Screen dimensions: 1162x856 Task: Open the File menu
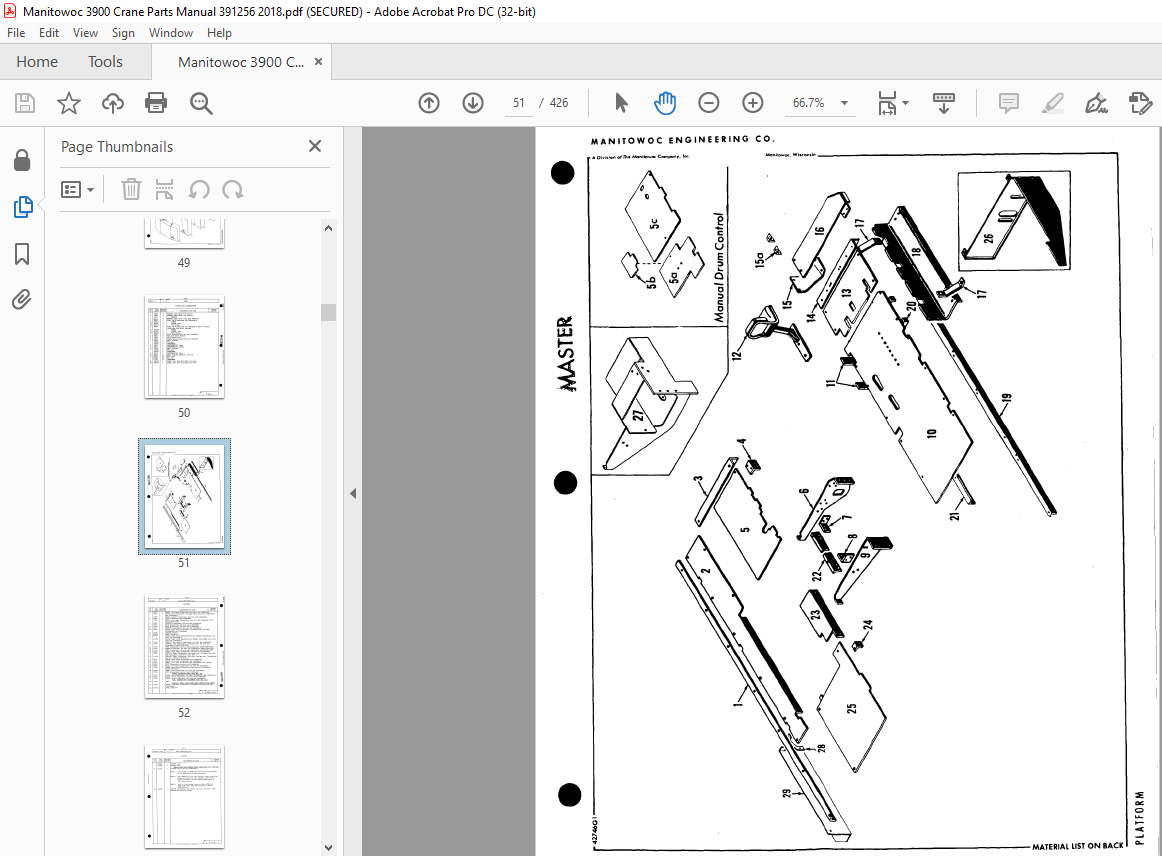coord(16,33)
